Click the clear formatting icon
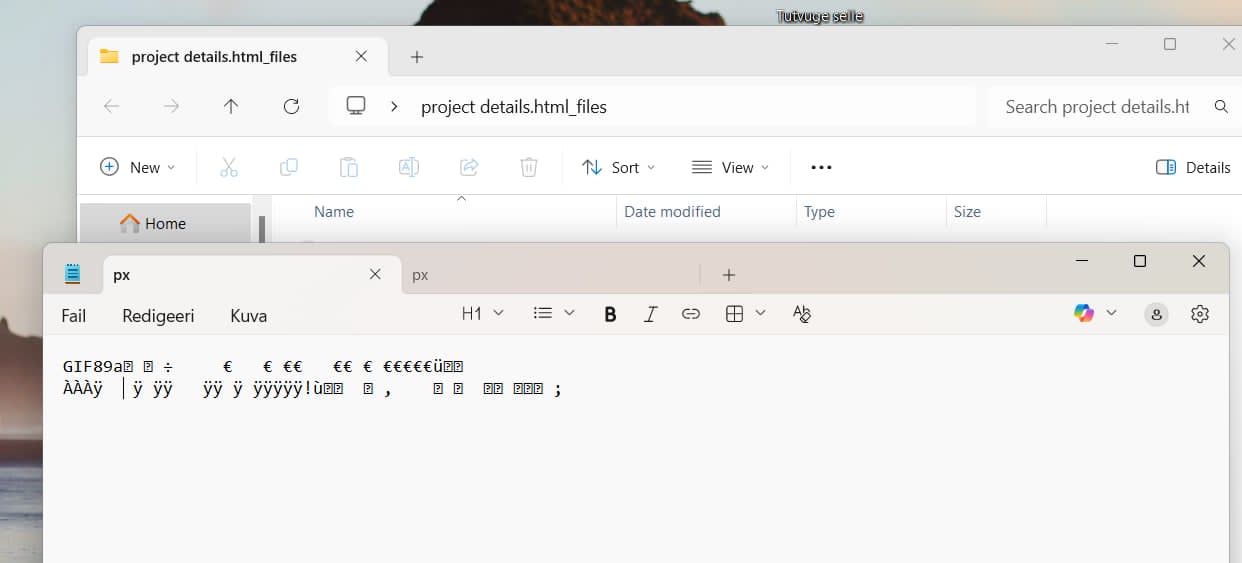 [x=801, y=314]
